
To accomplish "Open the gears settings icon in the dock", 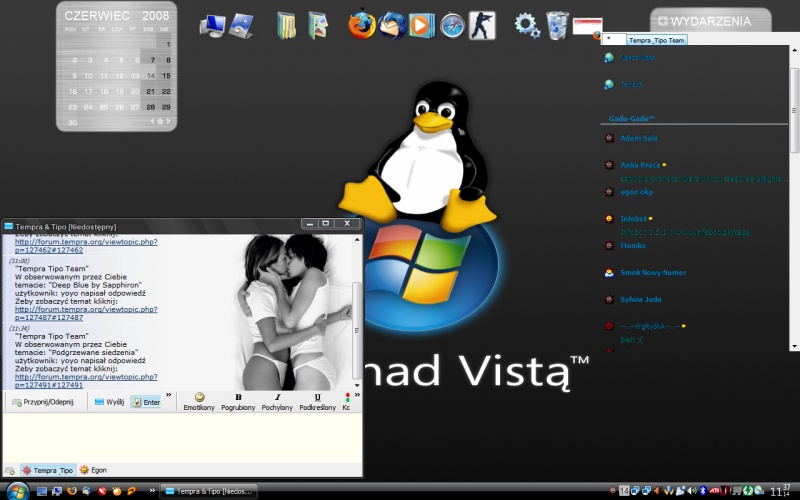I will click(x=527, y=26).
